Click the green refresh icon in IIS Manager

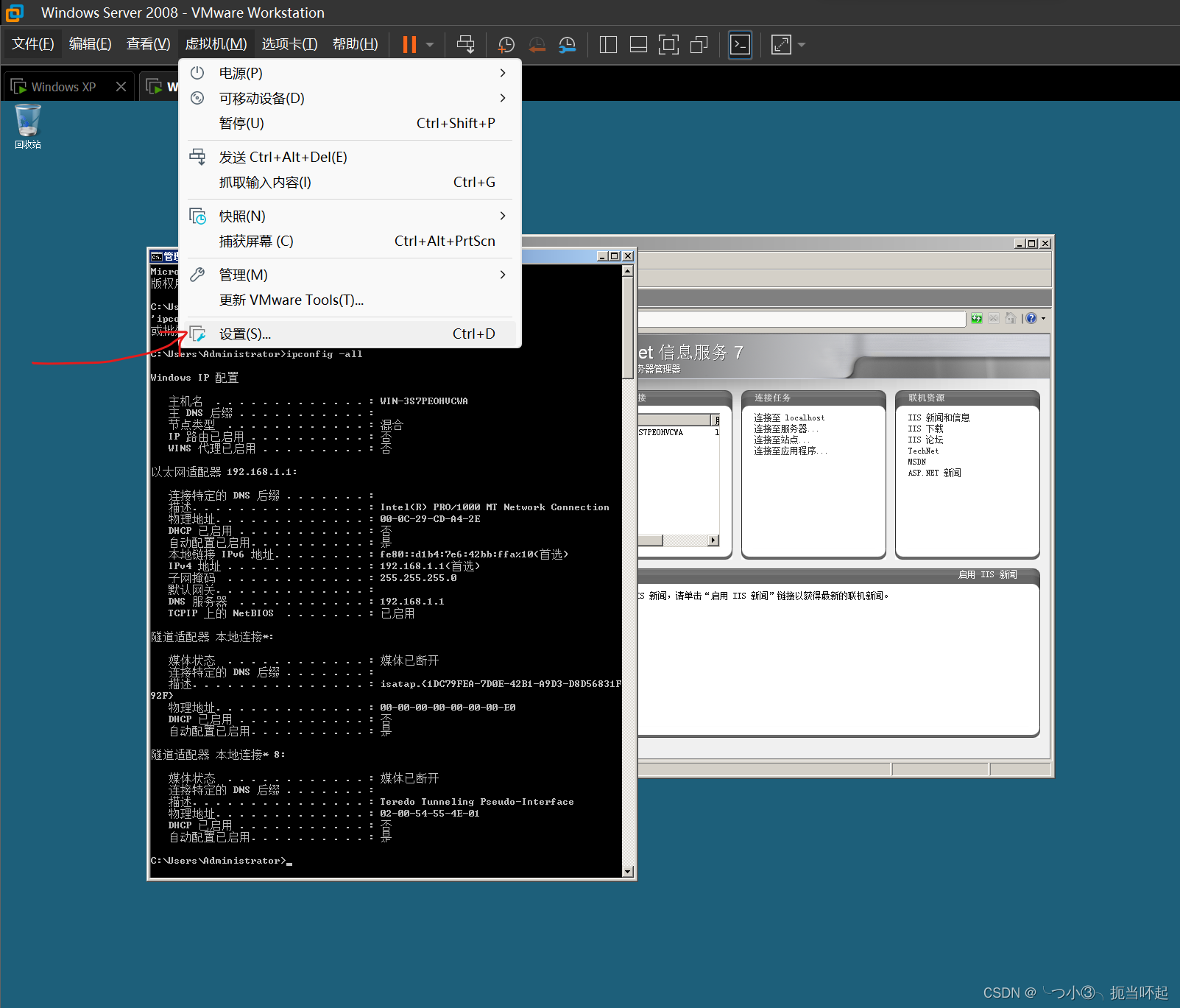pos(977,318)
